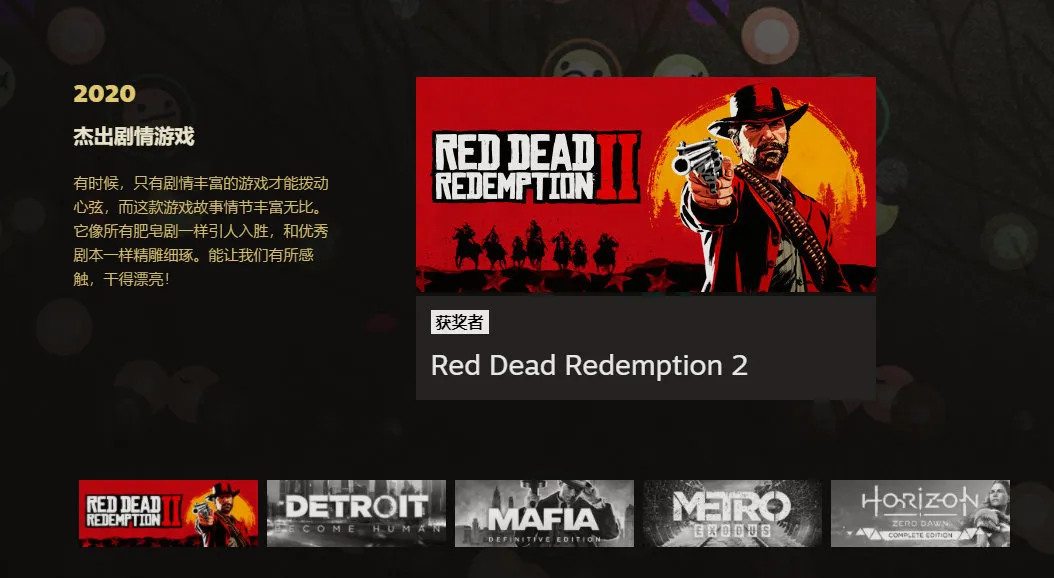Click the 2020 year heading
The width and height of the screenshot is (1054, 578).
pos(104,93)
